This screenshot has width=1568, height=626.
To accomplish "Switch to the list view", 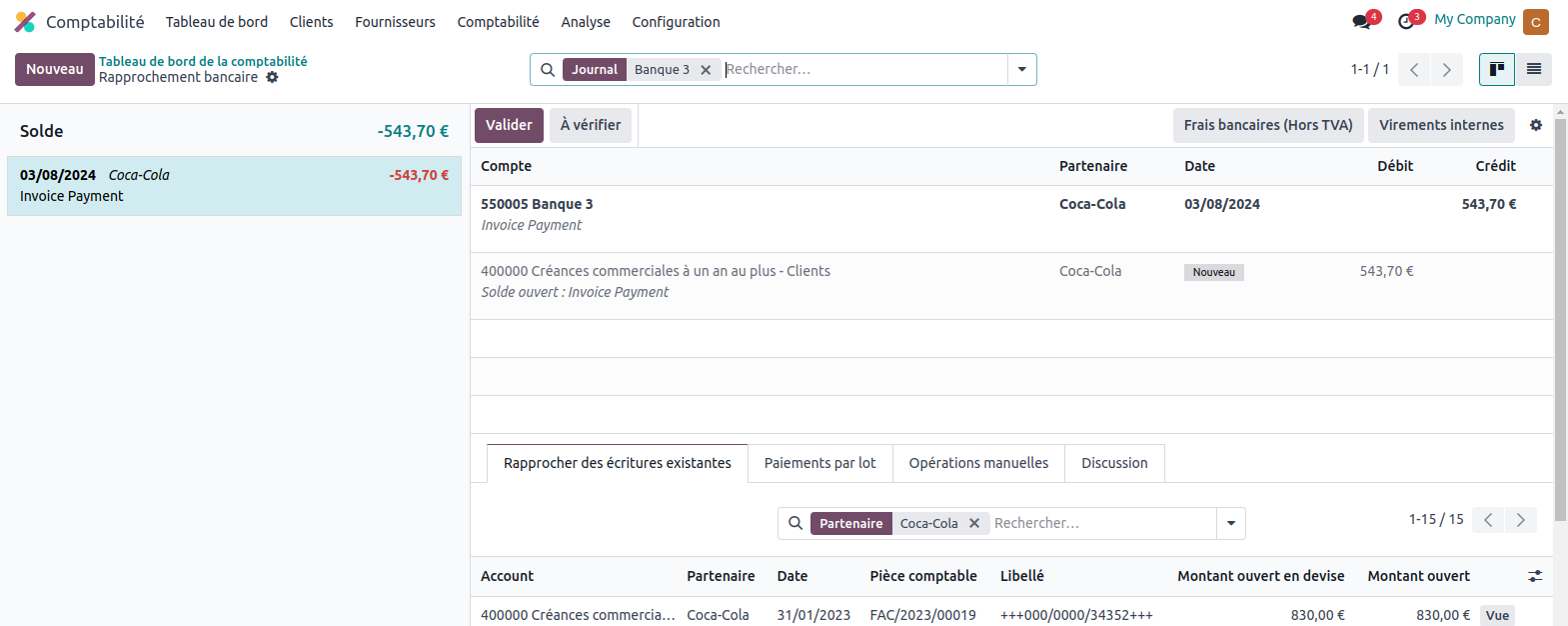I will (1533, 69).
